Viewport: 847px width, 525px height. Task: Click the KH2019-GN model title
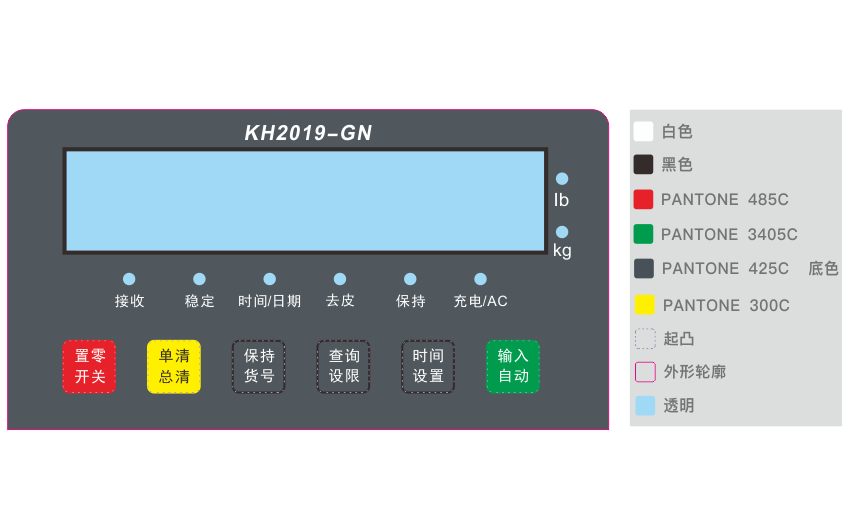pos(308,133)
